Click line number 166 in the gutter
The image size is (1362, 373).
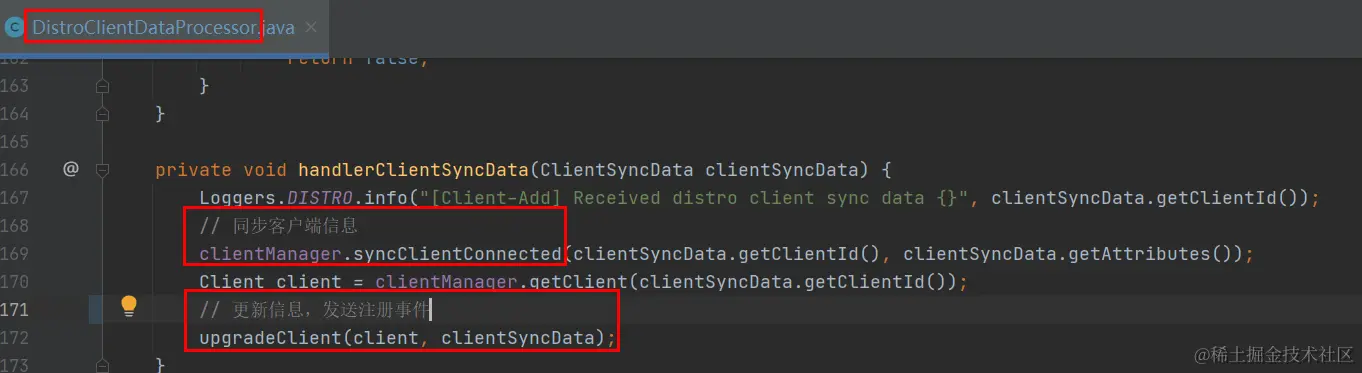pos(14,169)
